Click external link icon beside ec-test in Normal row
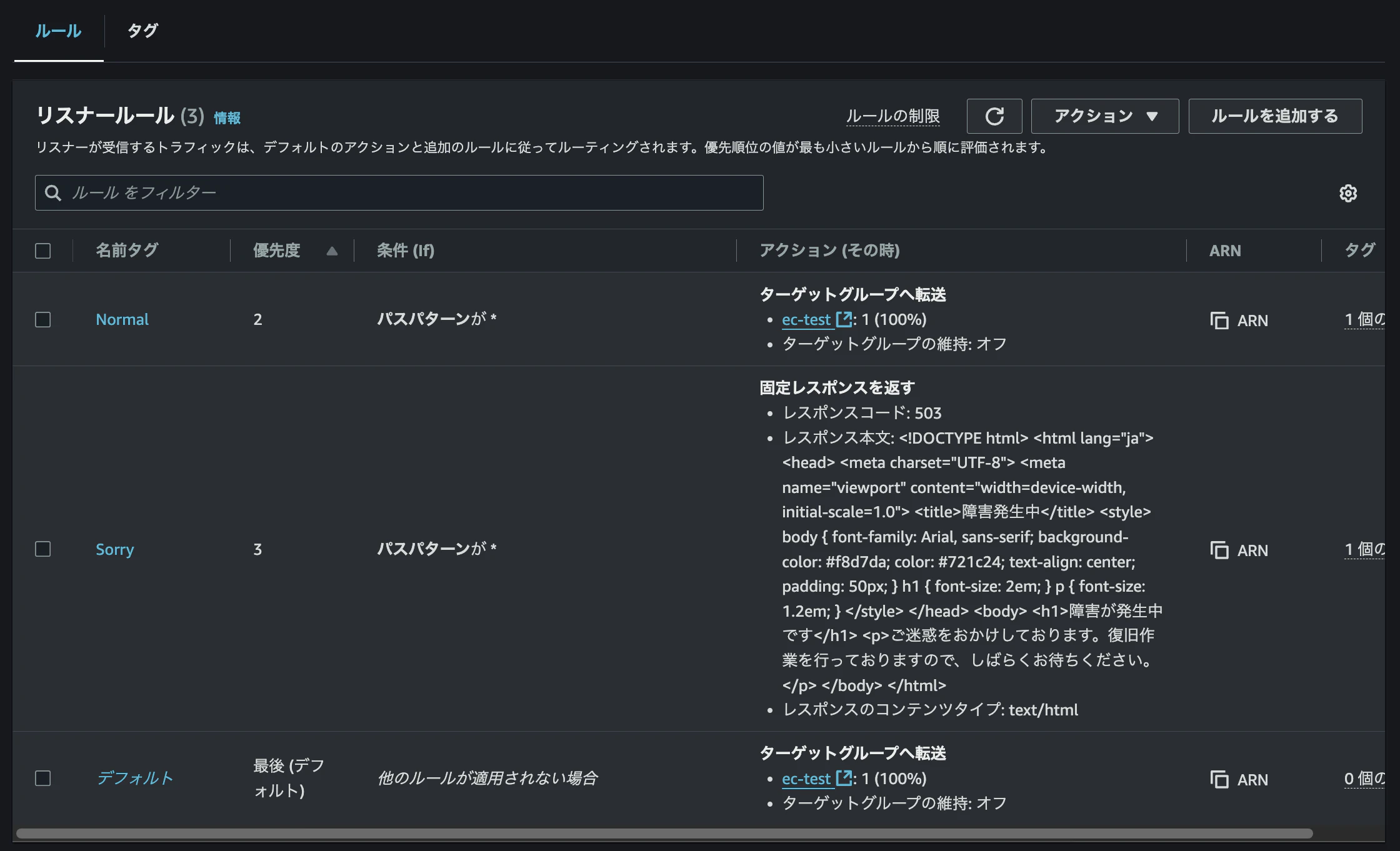The image size is (1400, 851). [844, 319]
